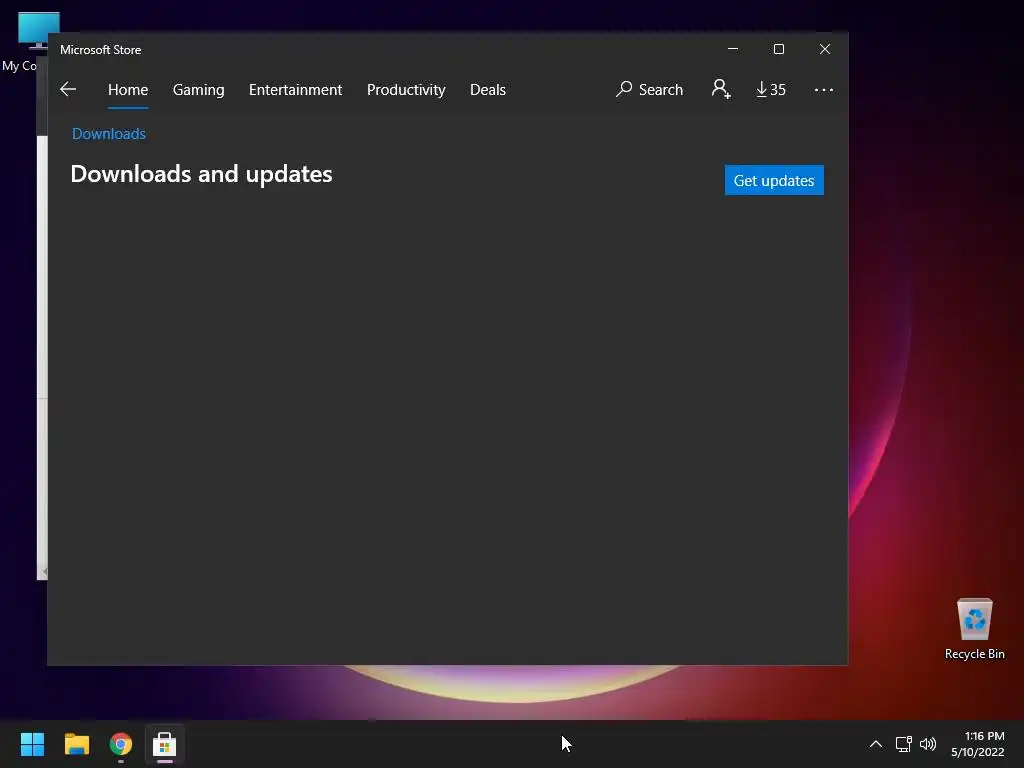
Task: Go back with the Store back arrow
Action: point(68,89)
